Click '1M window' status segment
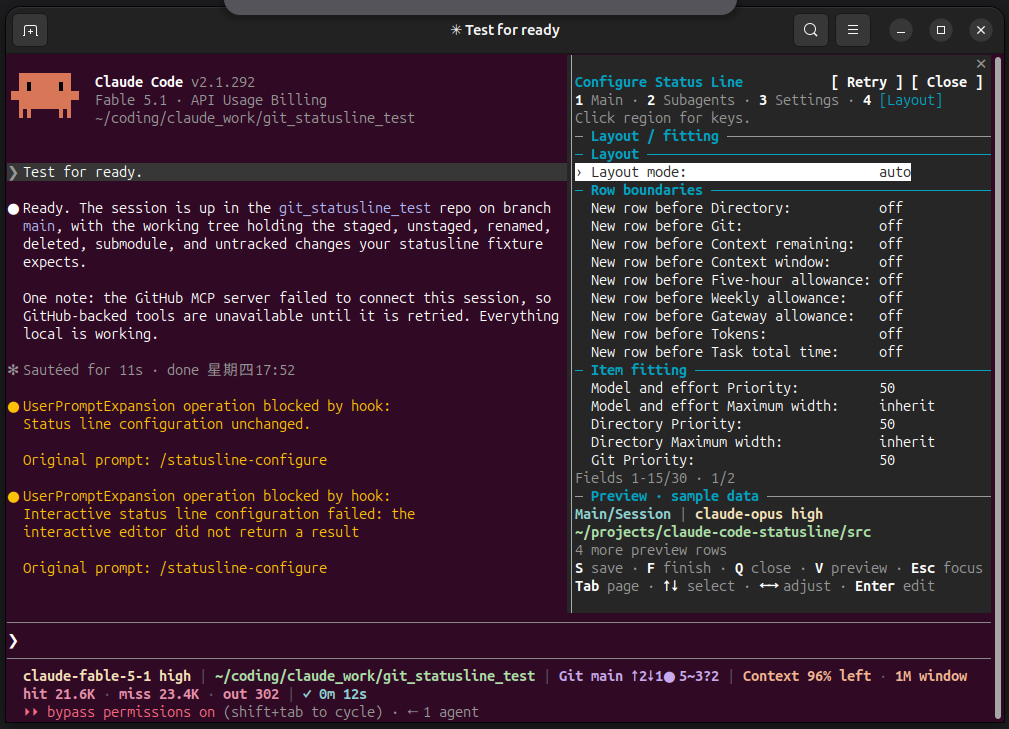This screenshot has height=729, width=1009. click(x=930, y=676)
